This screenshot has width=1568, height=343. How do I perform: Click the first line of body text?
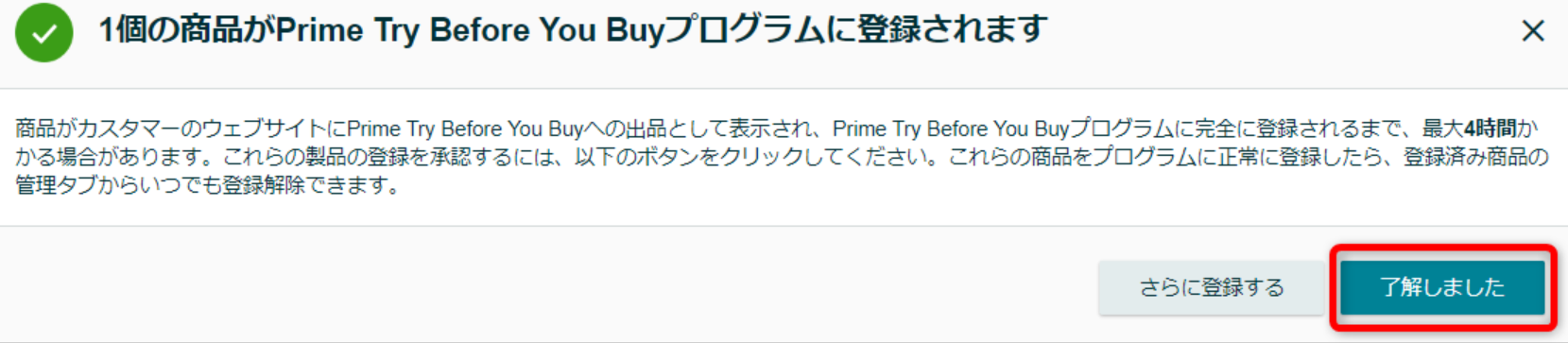coord(776,129)
